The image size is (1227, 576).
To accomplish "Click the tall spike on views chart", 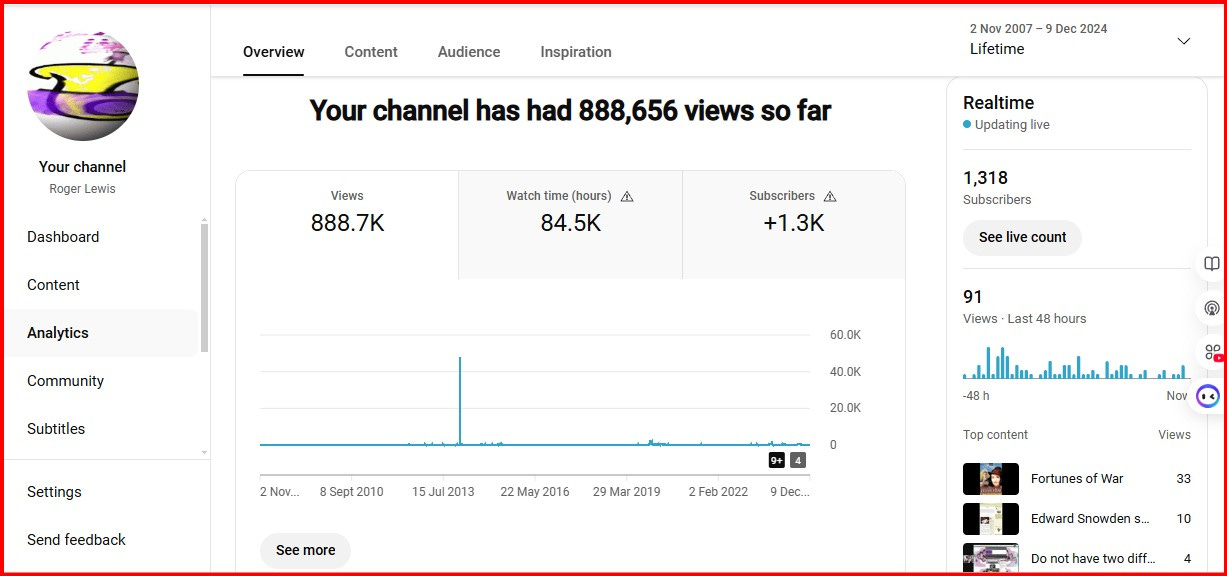I will pos(460,400).
